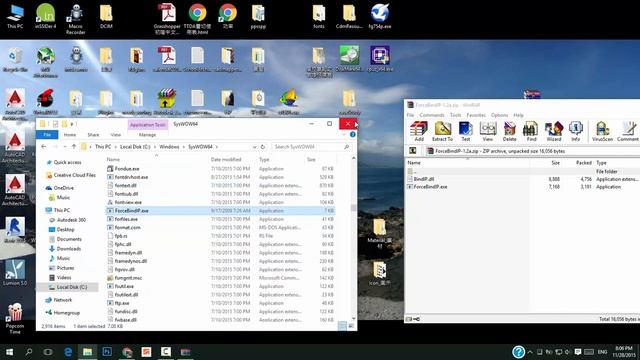The width and height of the screenshot is (640, 360).
Task: Select Quick access in navigation pane
Action: (64, 162)
